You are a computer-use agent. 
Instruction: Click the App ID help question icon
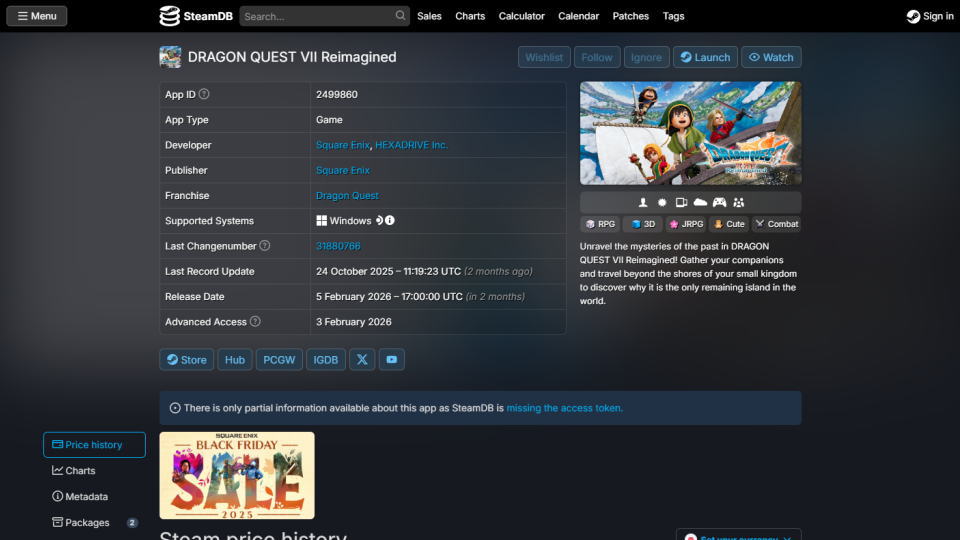(x=204, y=94)
